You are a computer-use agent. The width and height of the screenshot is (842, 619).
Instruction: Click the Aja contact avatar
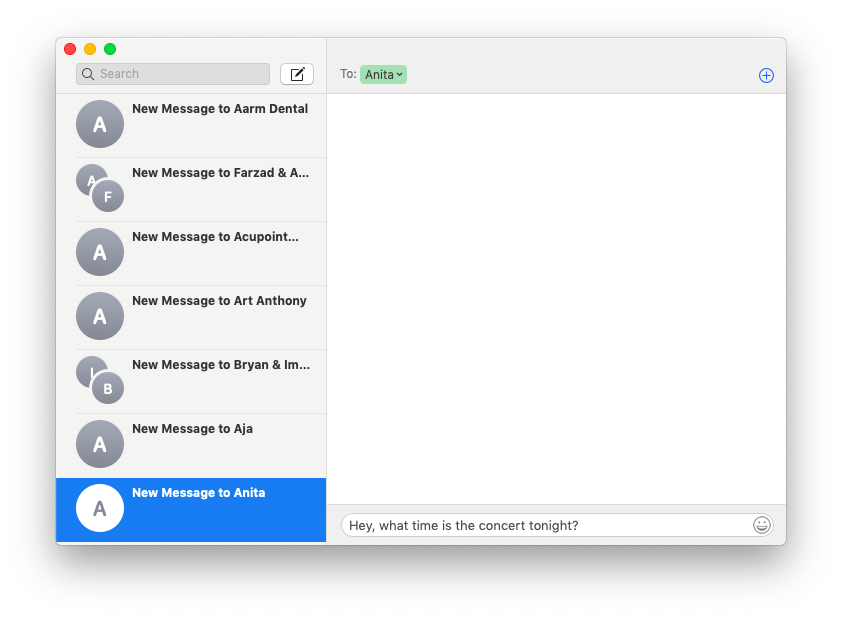click(100, 444)
